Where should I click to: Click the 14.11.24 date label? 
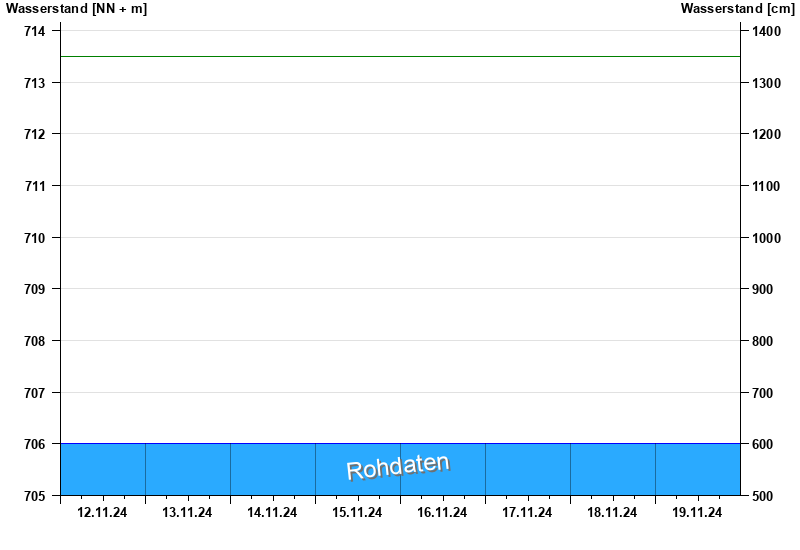(272, 513)
